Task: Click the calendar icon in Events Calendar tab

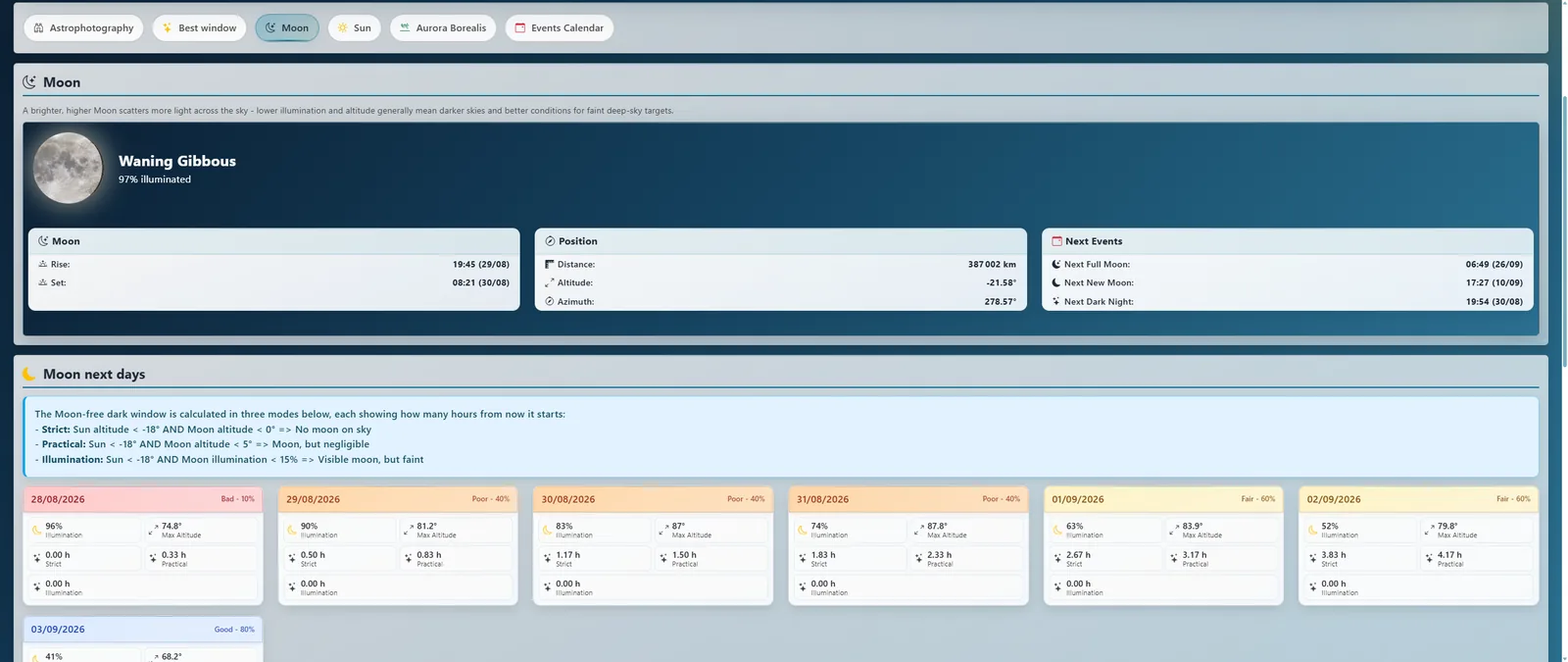Action: coord(520,27)
